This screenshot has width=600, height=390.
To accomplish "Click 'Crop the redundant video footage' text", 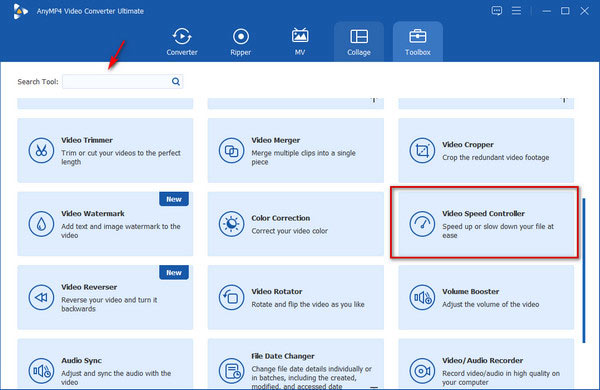I will click(x=496, y=157).
